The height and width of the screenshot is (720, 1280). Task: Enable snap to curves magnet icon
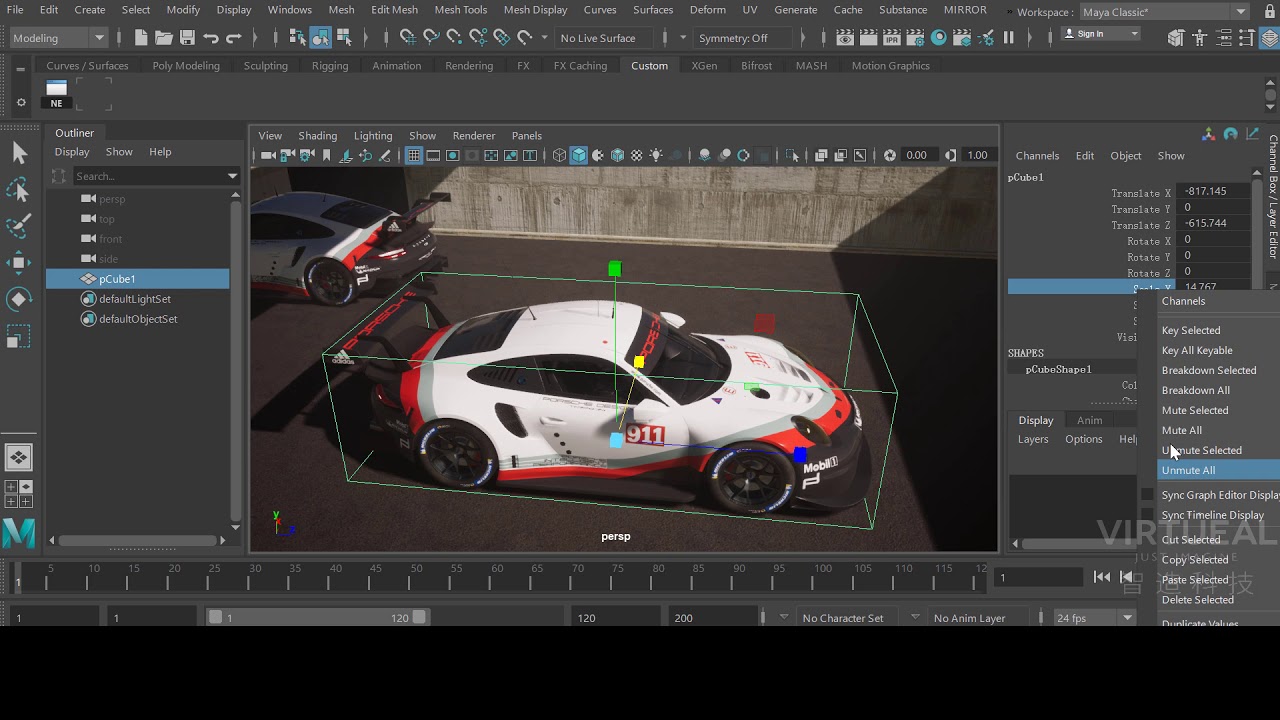431,38
